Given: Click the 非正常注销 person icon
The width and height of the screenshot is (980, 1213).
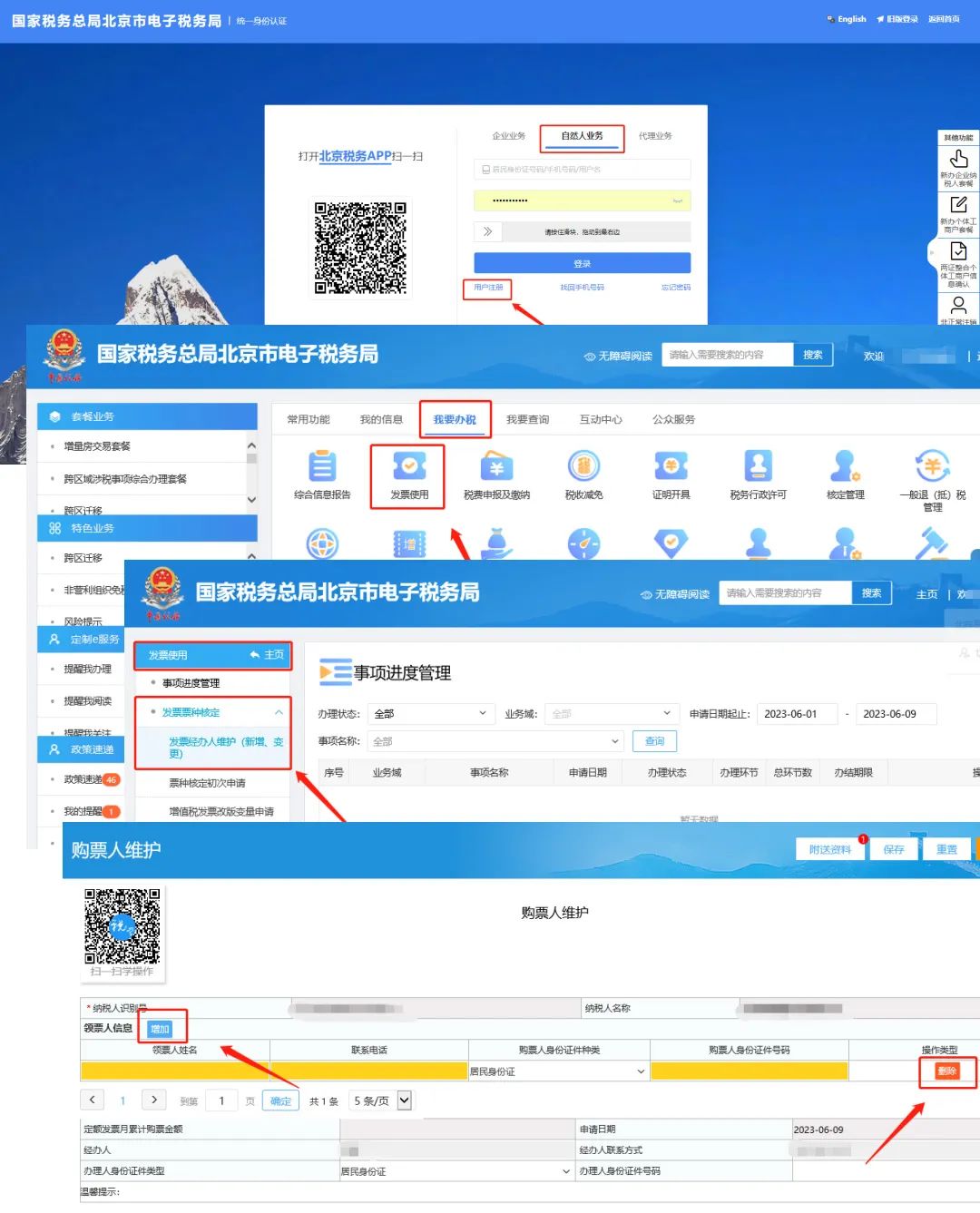Looking at the screenshot, I should [958, 306].
